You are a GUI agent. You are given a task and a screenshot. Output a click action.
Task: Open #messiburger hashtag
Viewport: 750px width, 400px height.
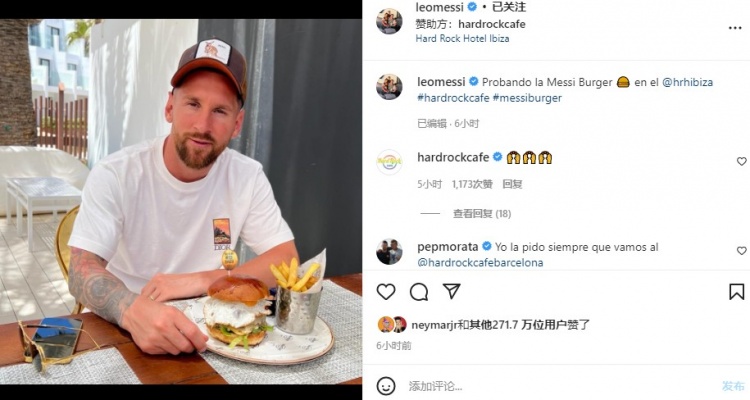(x=527, y=98)
